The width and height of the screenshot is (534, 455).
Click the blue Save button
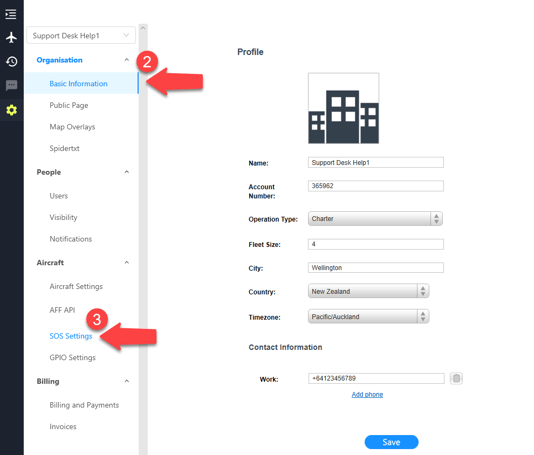pos(391,442)
